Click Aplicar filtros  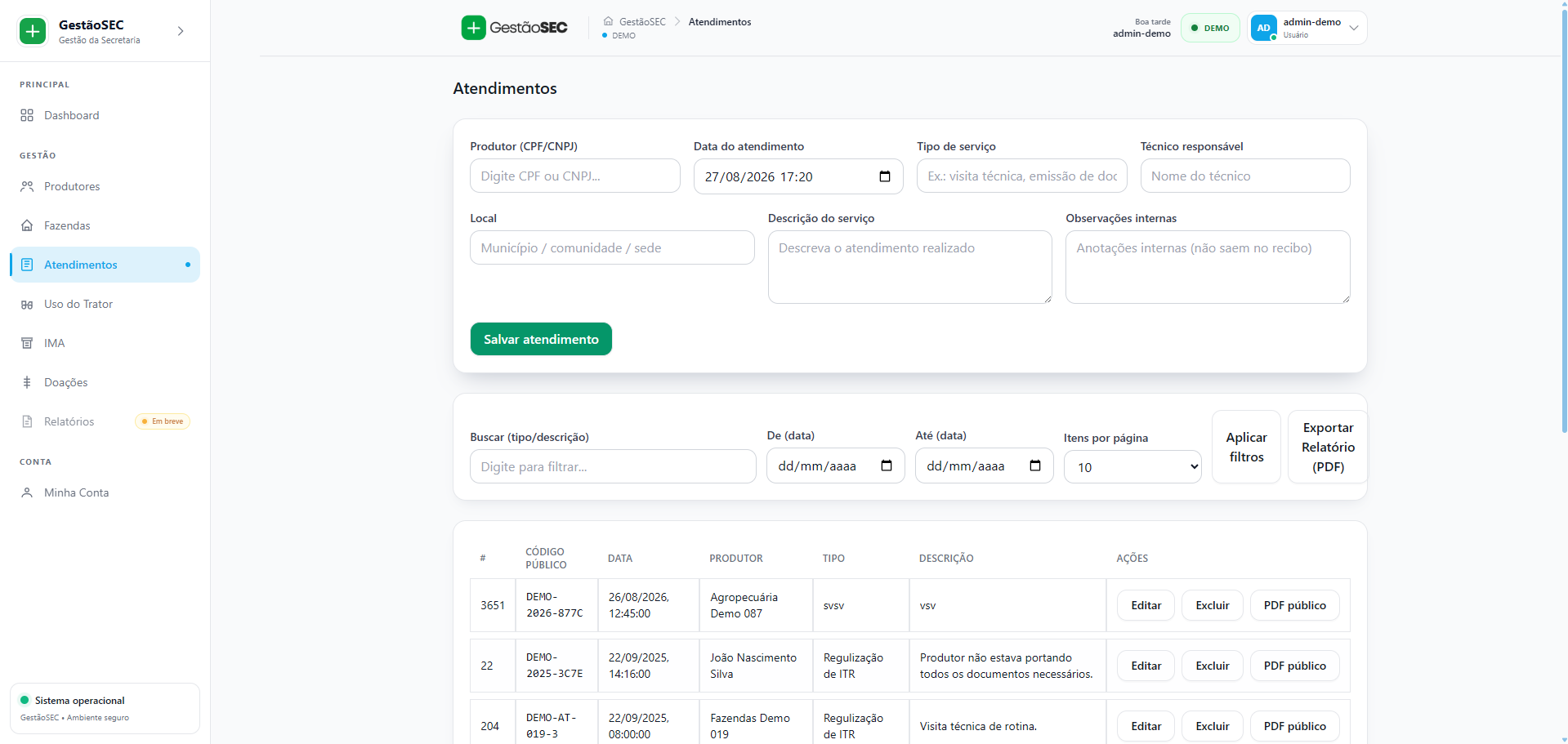tap(1247, 447)
